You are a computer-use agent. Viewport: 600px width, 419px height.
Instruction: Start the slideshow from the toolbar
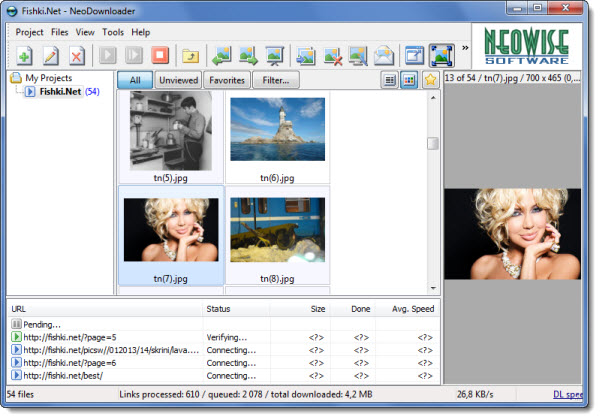pyautogui.click(x=274, y=55)
